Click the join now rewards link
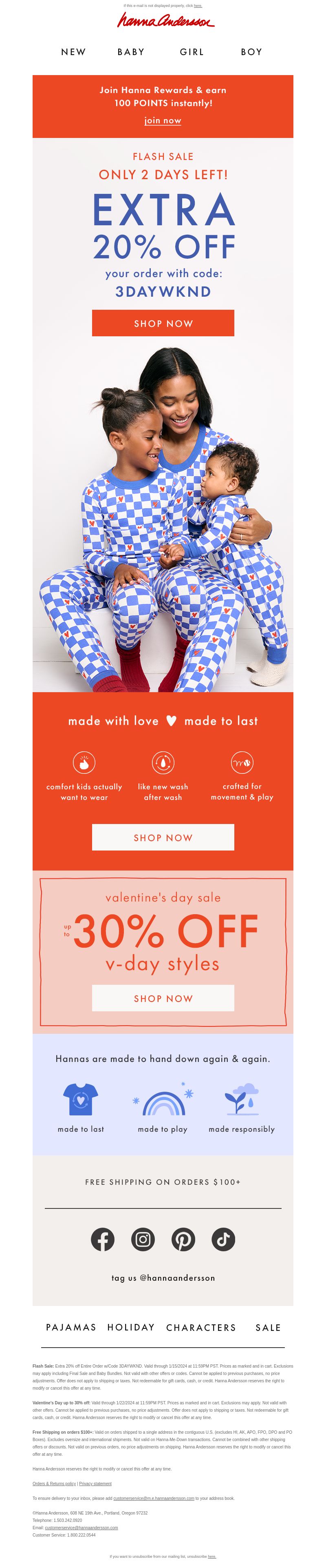This screenshot has height=1568, width=326. 163,120
